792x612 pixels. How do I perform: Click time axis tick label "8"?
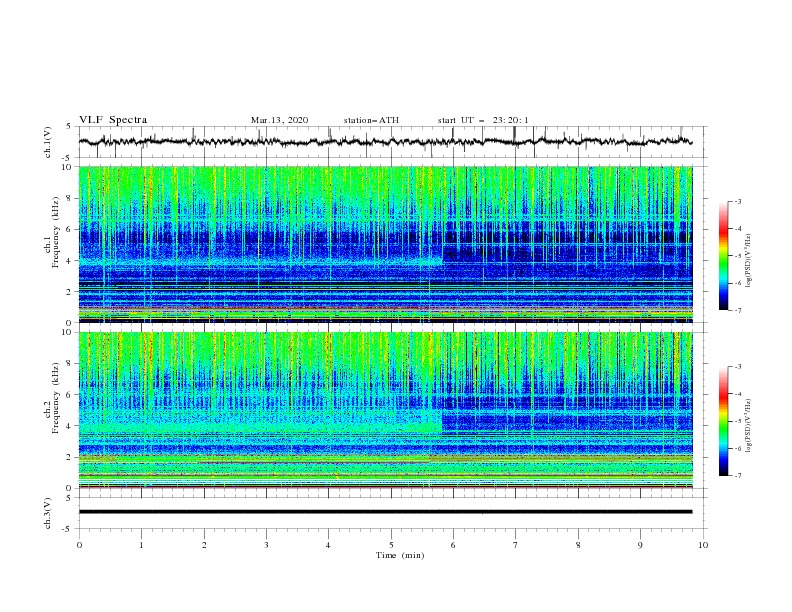click(578, 545)
